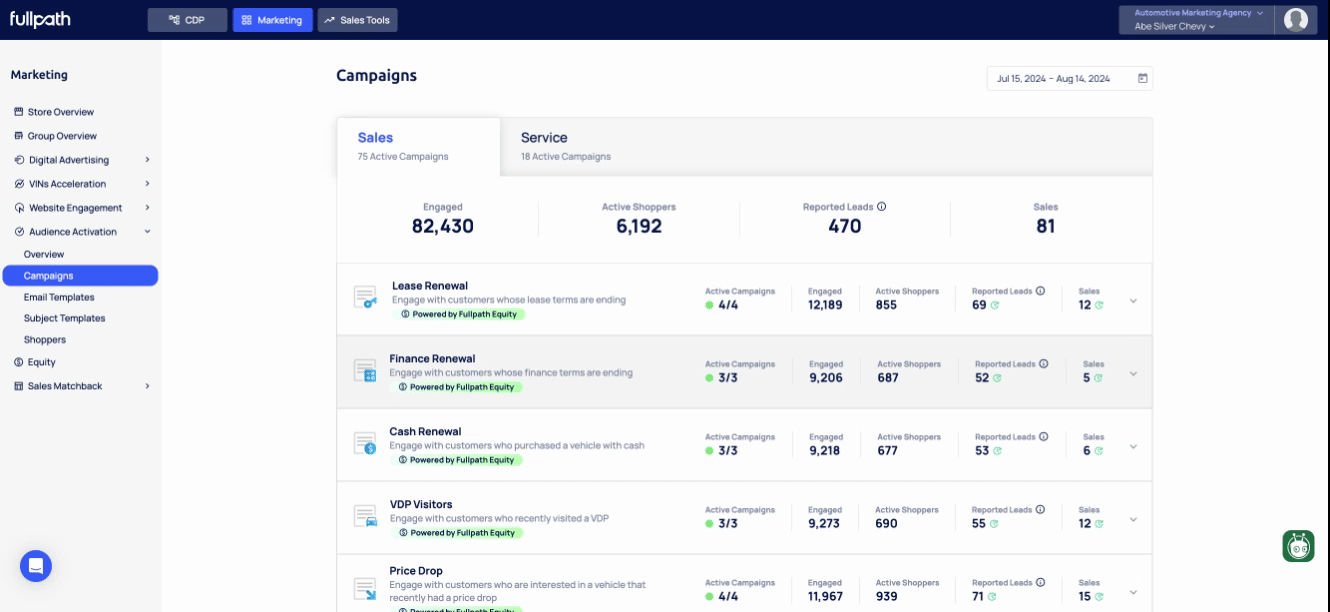Open the chat bubble in bottom-left corner
Image resolution: width=1330 pixels, height=612 pixels.
(x=36, y=566)
